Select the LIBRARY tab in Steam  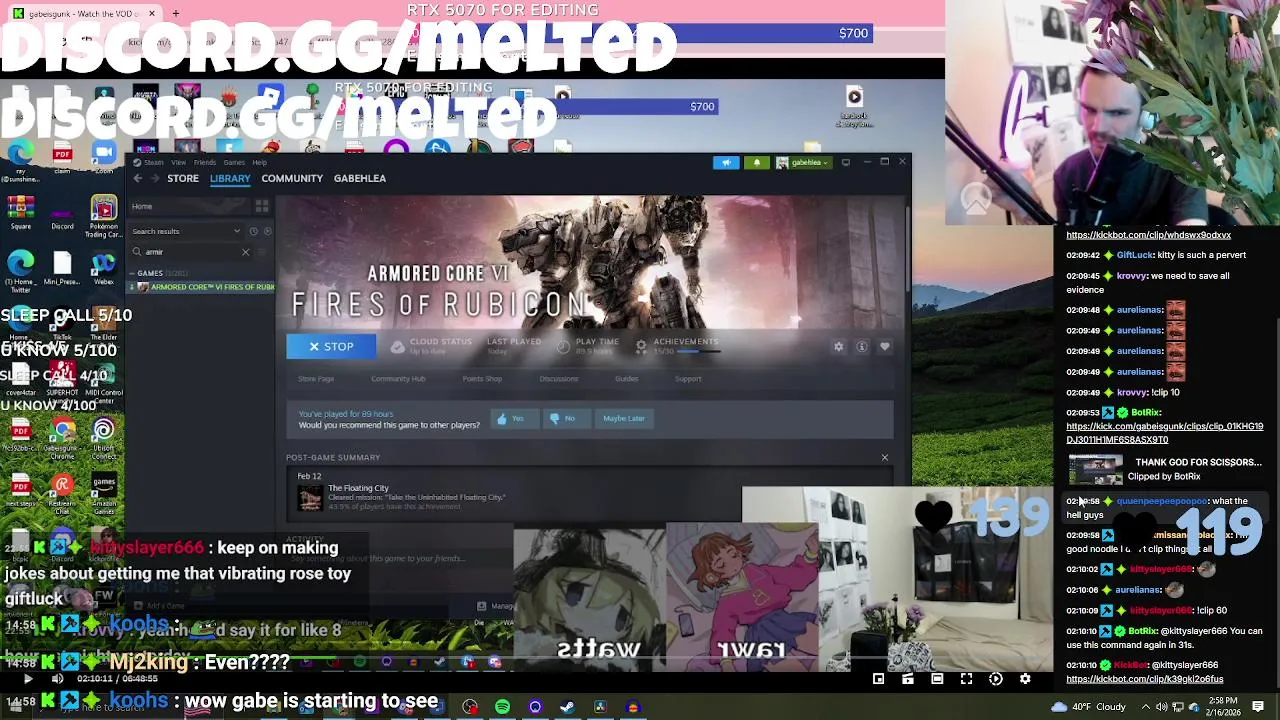coord(230,178)
